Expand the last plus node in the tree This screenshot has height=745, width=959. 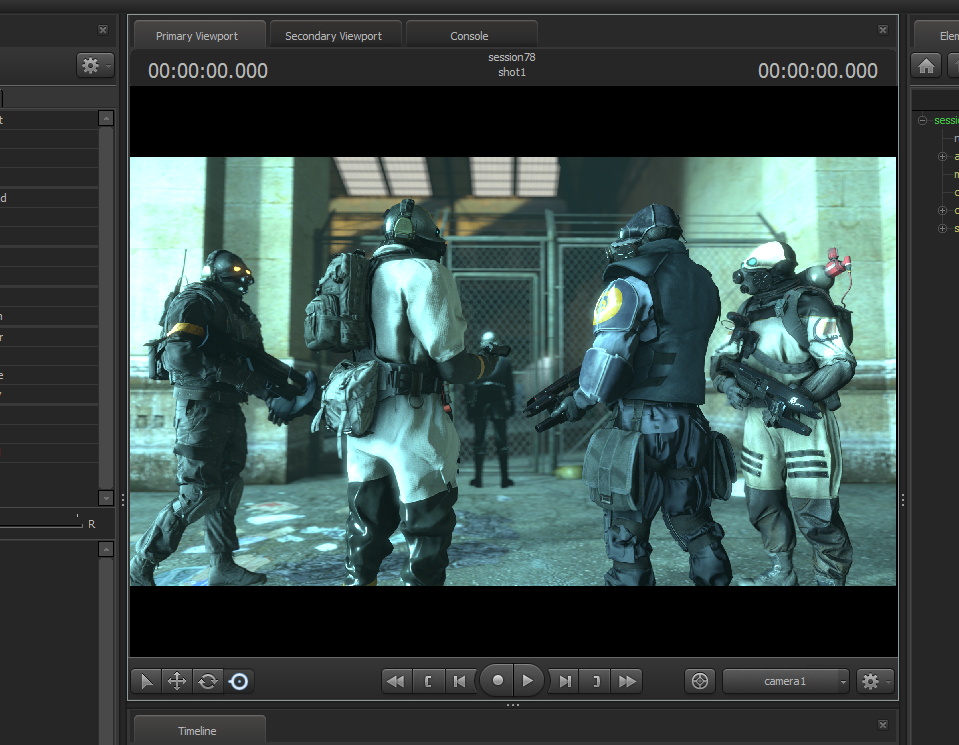pos(942,228)
